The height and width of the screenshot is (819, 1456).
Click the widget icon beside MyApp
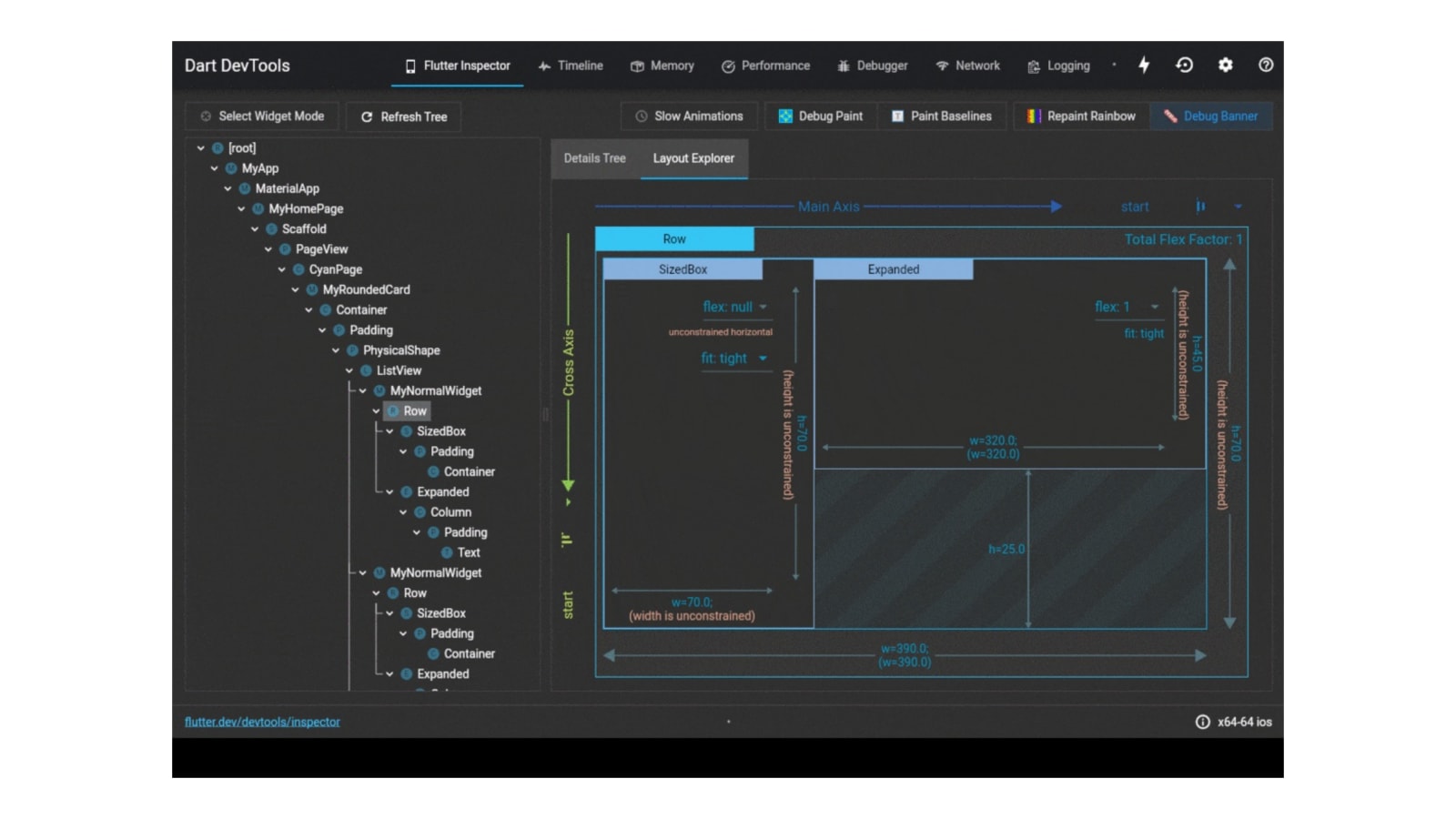click(231, 168)
